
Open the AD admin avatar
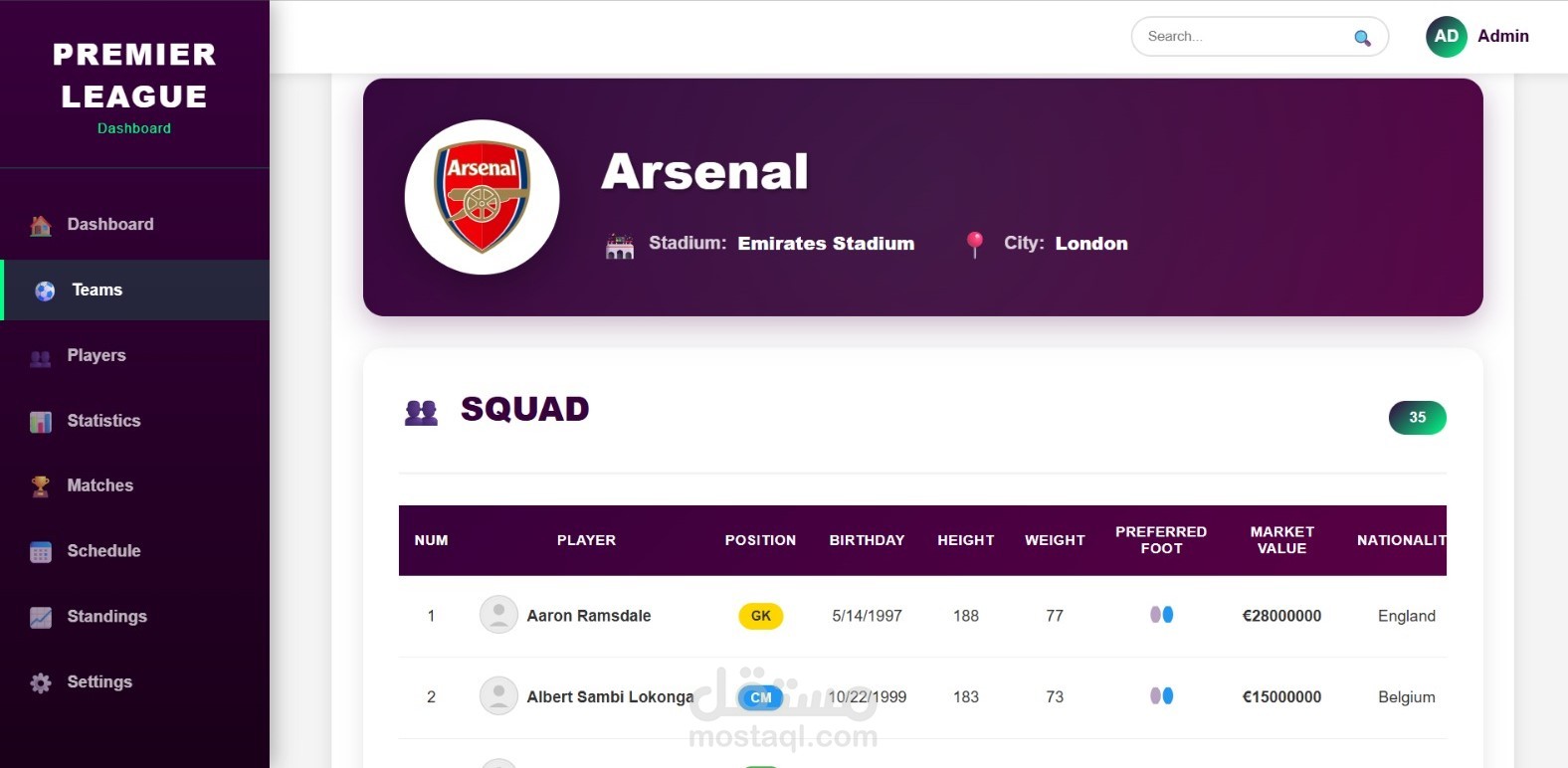(x=1446, y=37)
